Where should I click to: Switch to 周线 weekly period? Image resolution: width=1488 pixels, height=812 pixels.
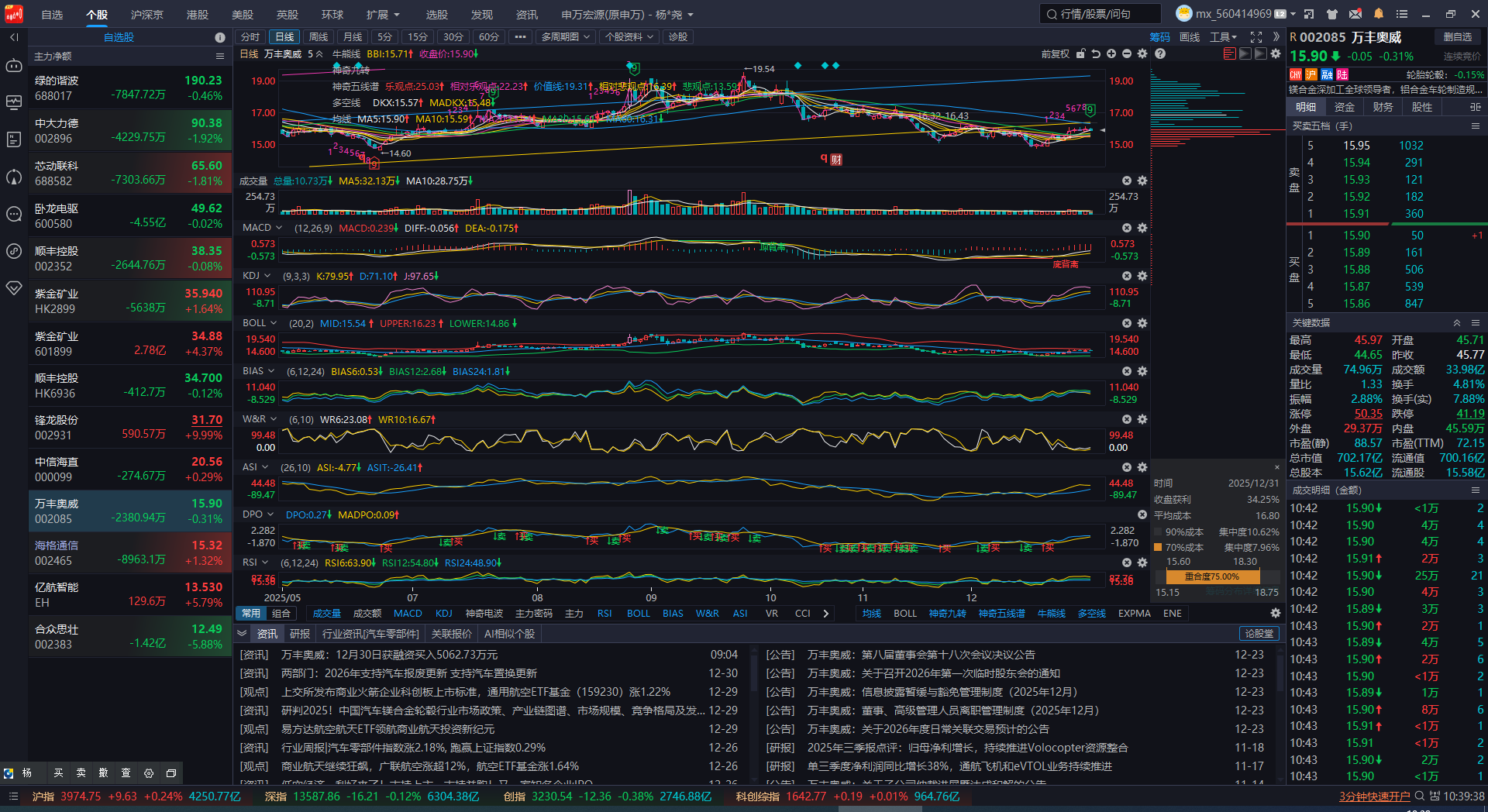point(319,37)
